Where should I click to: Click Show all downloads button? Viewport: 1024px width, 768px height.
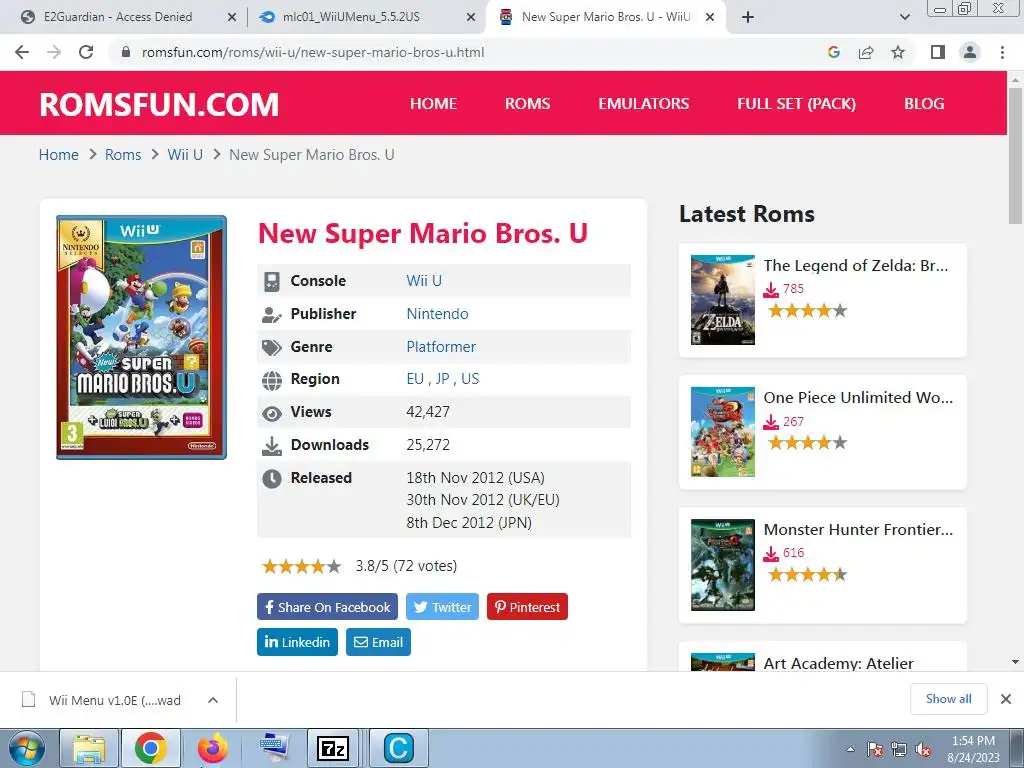[948, 699]
